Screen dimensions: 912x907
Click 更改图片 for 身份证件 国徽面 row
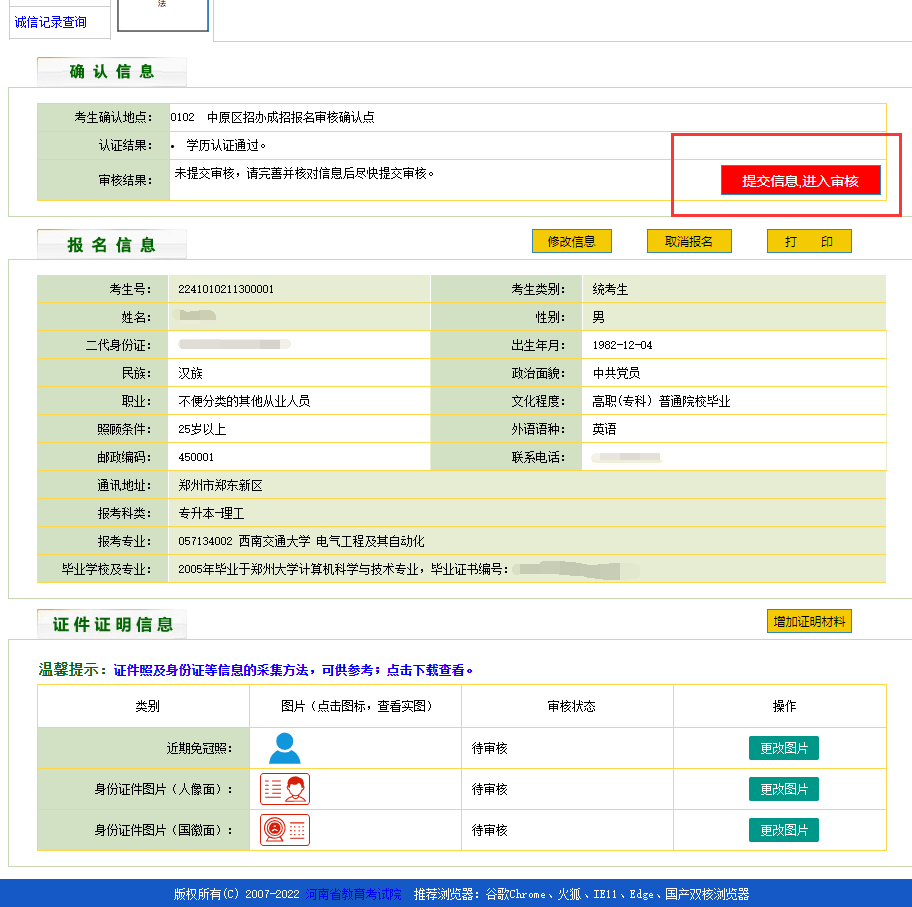(x=783, y=830)
